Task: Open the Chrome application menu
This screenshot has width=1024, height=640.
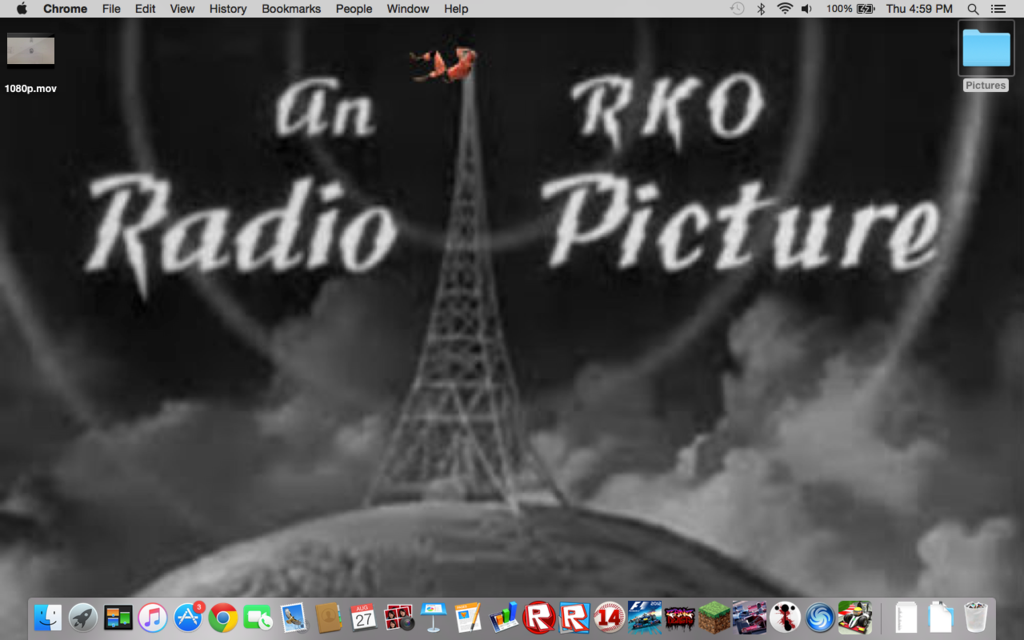Action: [x=65, y=8]
